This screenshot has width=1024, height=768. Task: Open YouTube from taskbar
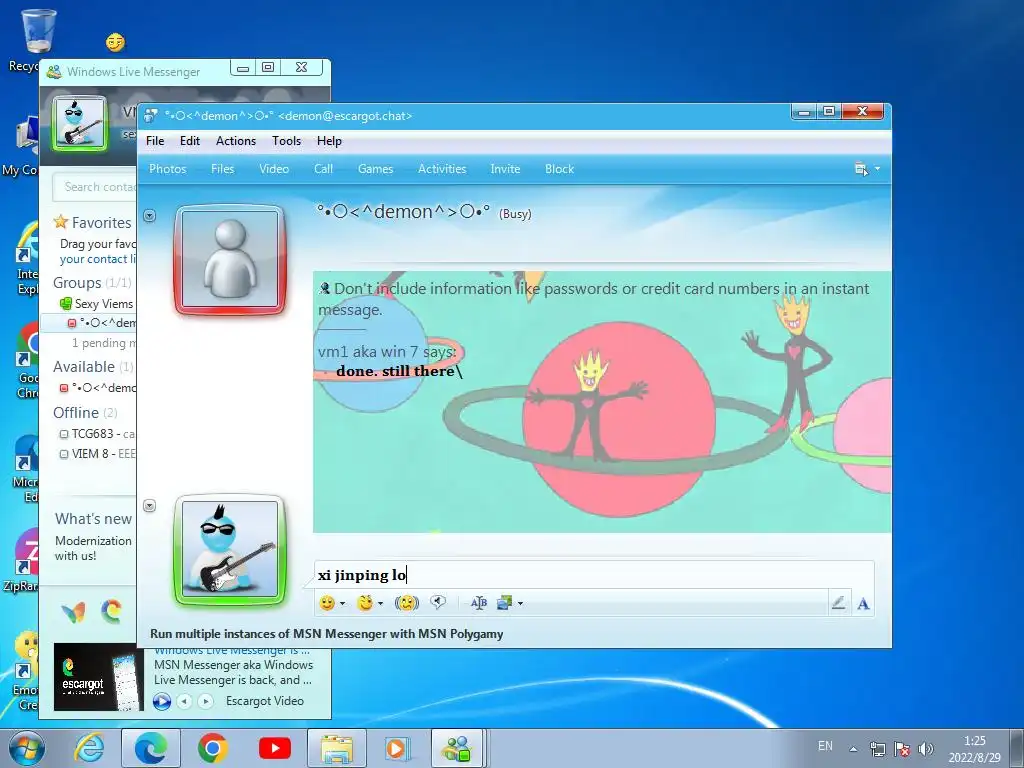click(275, 748)
